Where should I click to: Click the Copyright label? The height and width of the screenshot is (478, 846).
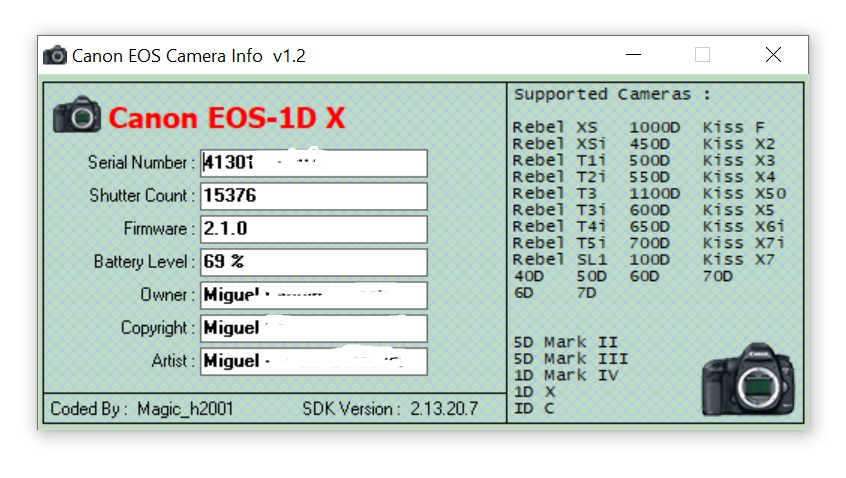click(158, 328)
